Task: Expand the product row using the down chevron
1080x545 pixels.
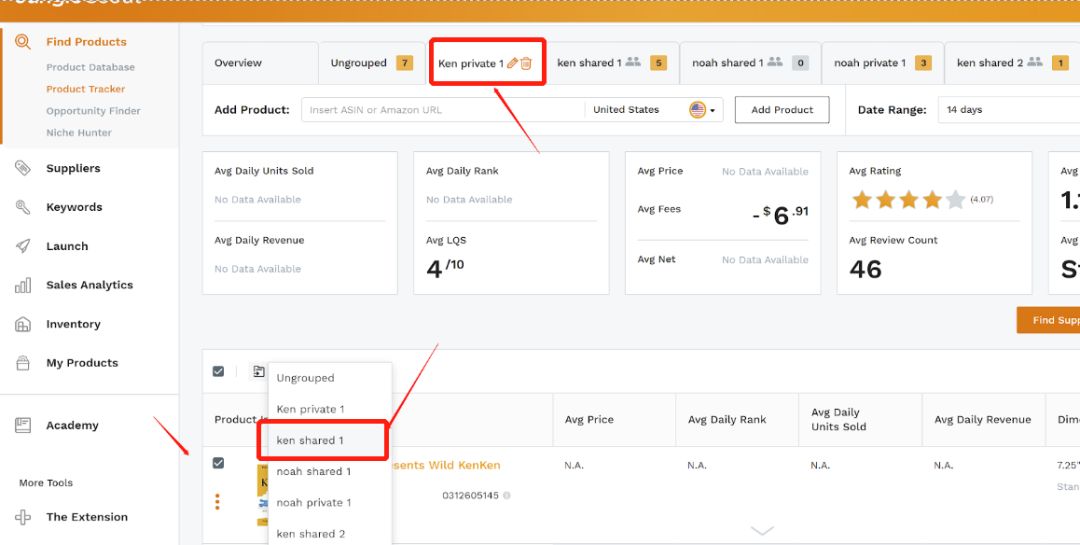Action: [762, 530]
